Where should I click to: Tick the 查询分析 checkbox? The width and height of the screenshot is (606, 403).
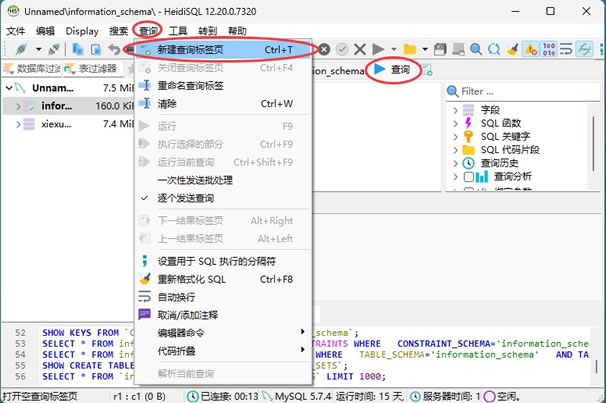[468, 177]
